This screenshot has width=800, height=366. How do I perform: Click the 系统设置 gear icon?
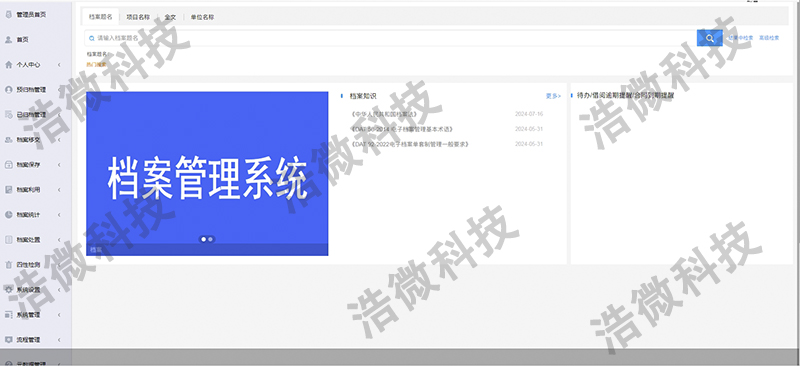(x=8, y=289)
